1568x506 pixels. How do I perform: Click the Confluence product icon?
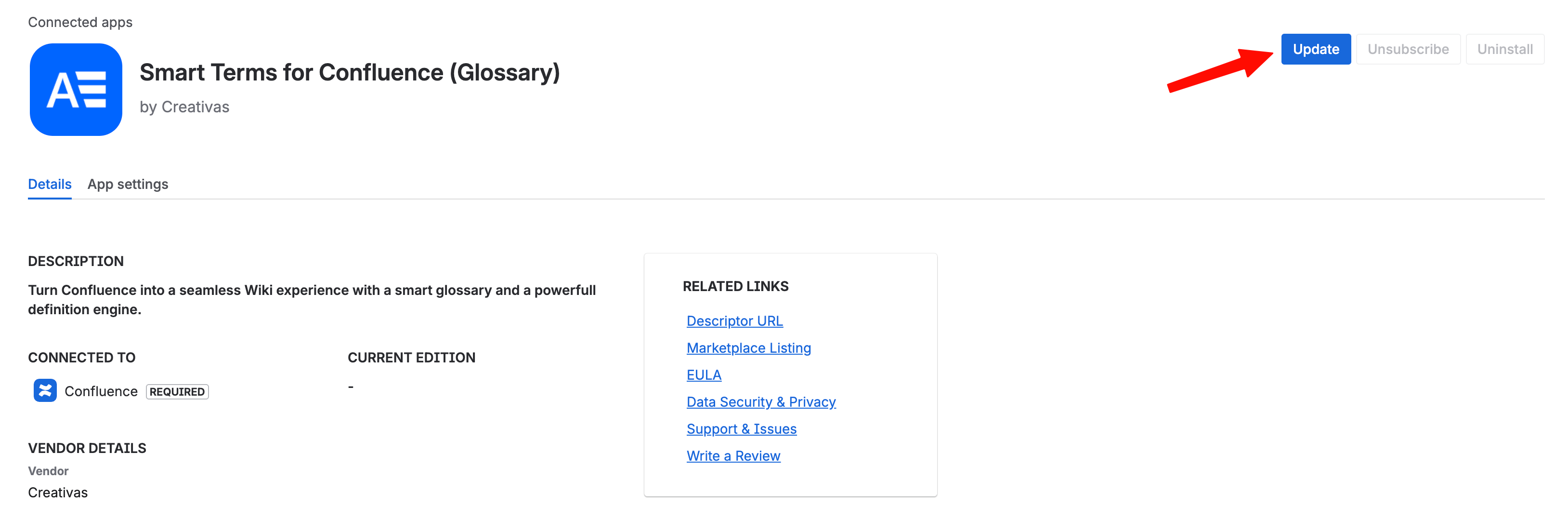(45, 390)
